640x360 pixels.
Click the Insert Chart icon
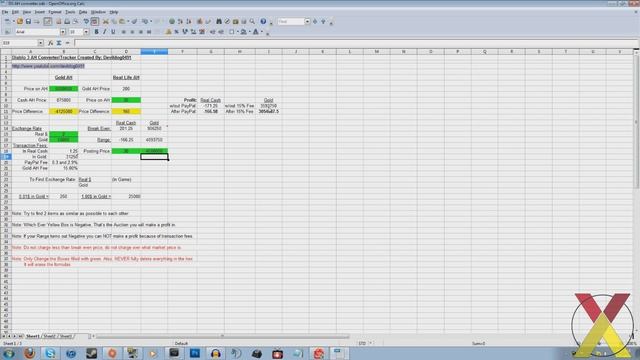(x=200, y=21)
